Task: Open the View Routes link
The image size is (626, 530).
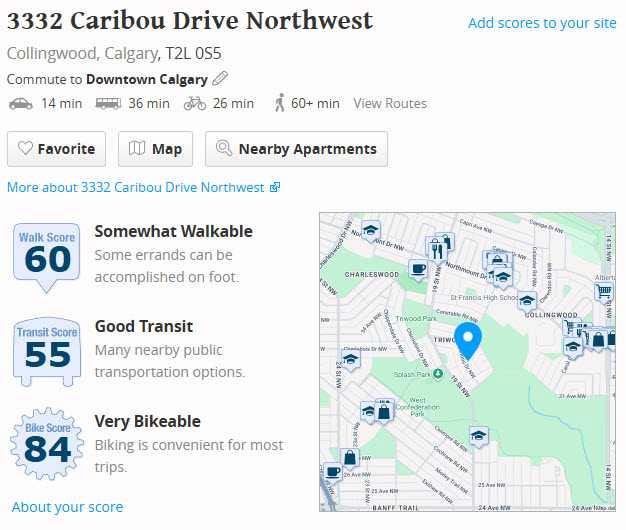Action: [x=390, y=103]
